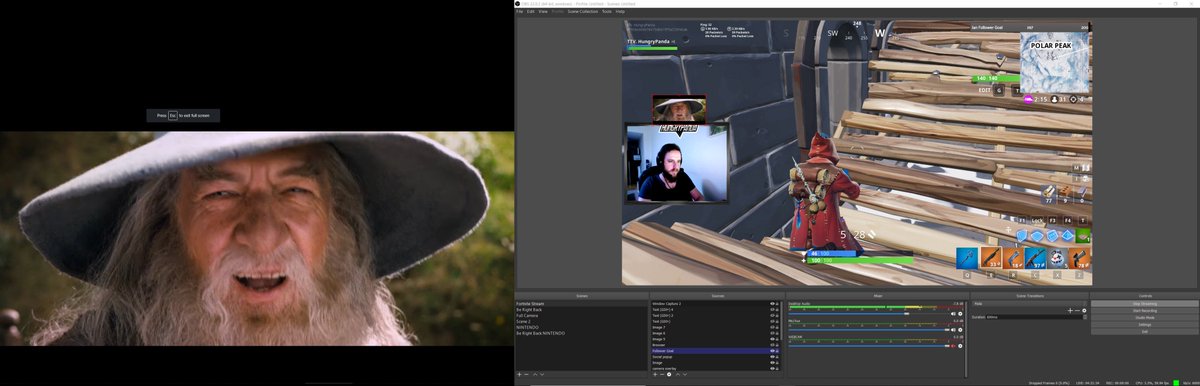
Task: Select the Window Capture 2 source row
Action: (715, 303)
